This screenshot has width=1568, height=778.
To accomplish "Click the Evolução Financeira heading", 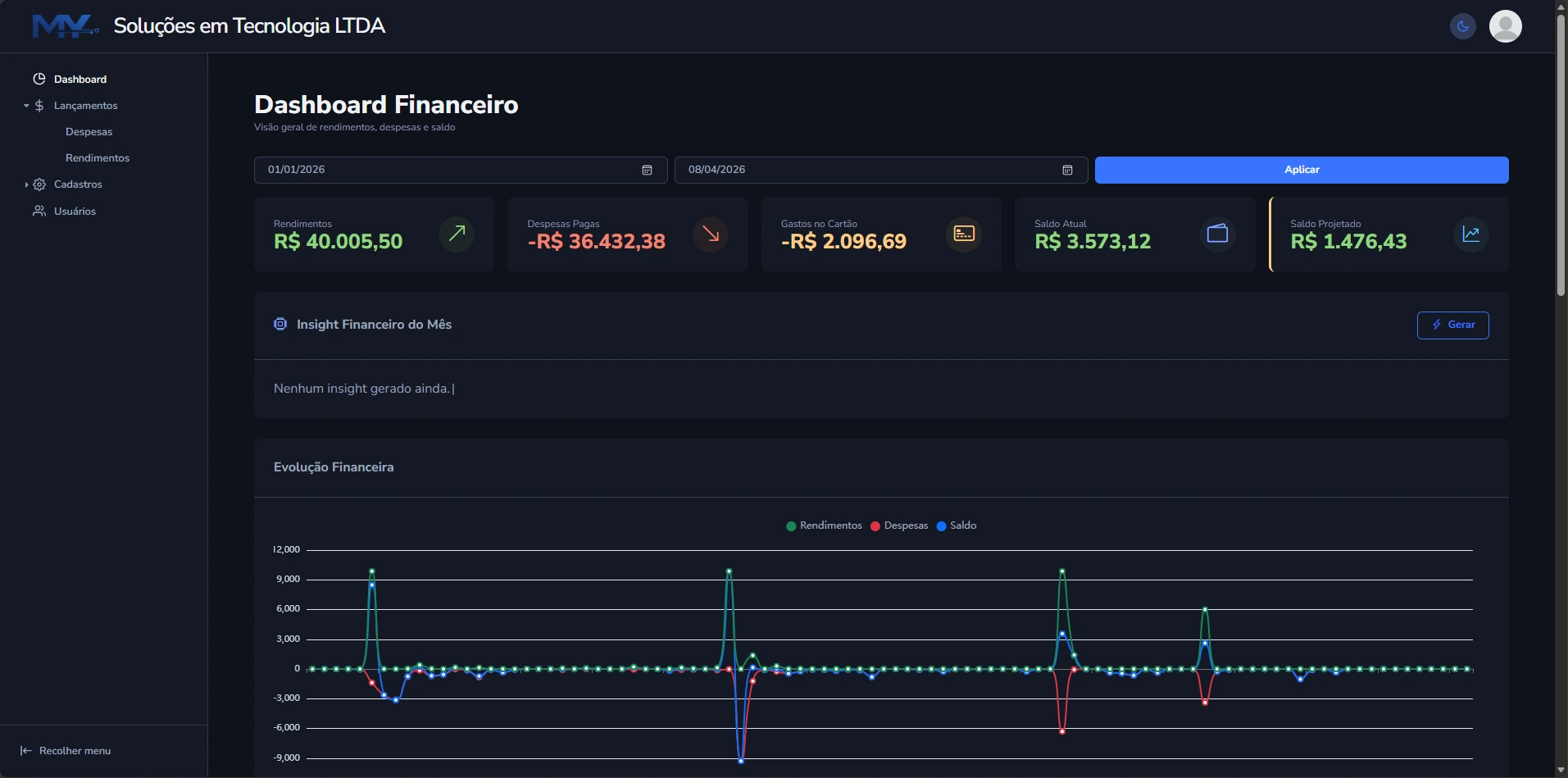I will click(x=334, y=467).
